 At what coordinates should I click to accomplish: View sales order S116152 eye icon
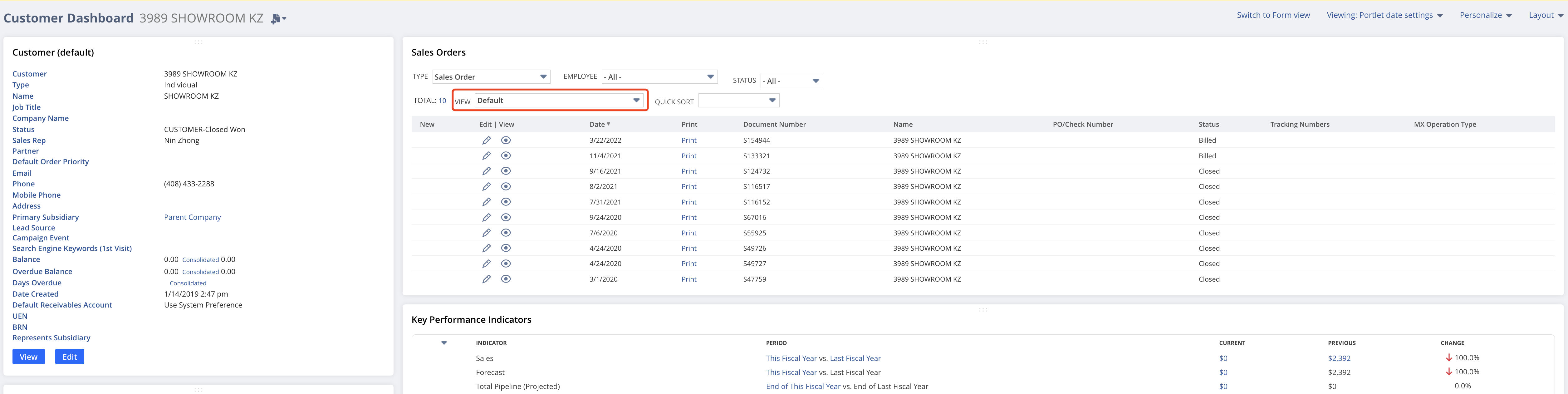pyautogui.click(x=506, y=202)
